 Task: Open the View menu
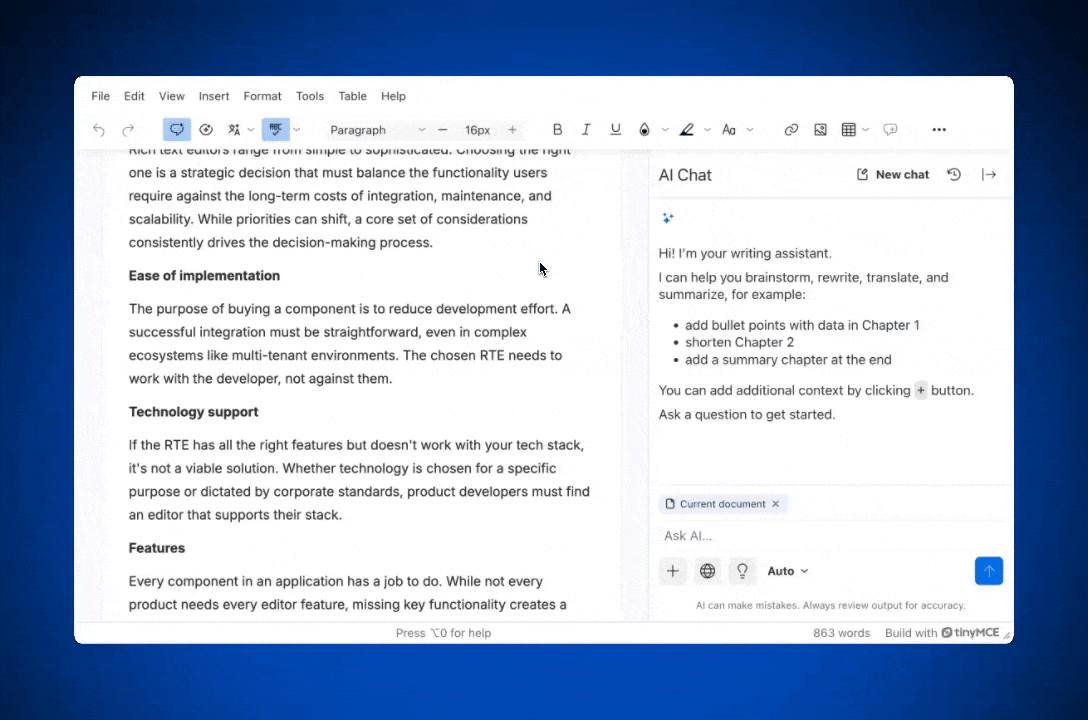171,96
